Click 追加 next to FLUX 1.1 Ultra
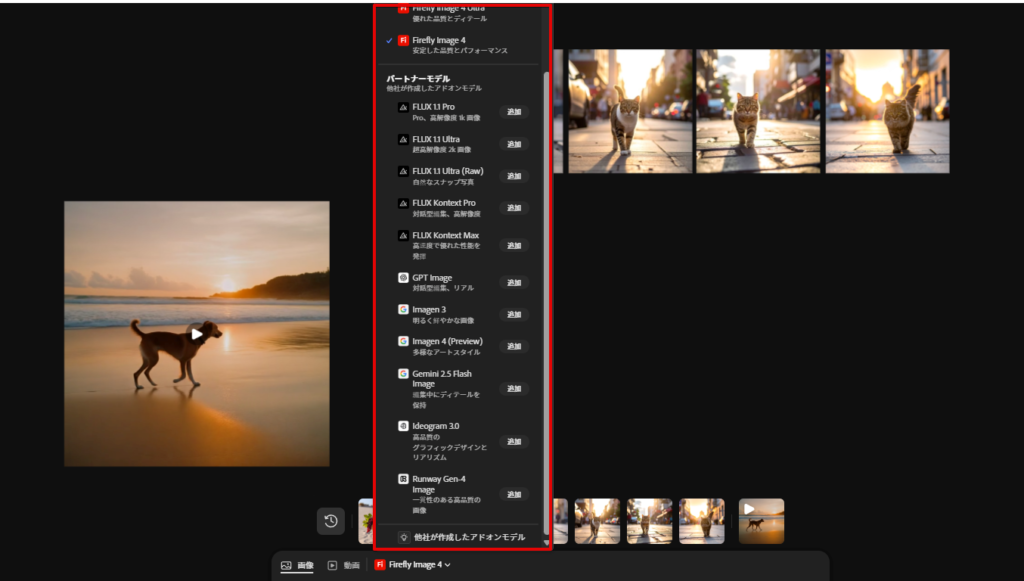 (514, 144)
